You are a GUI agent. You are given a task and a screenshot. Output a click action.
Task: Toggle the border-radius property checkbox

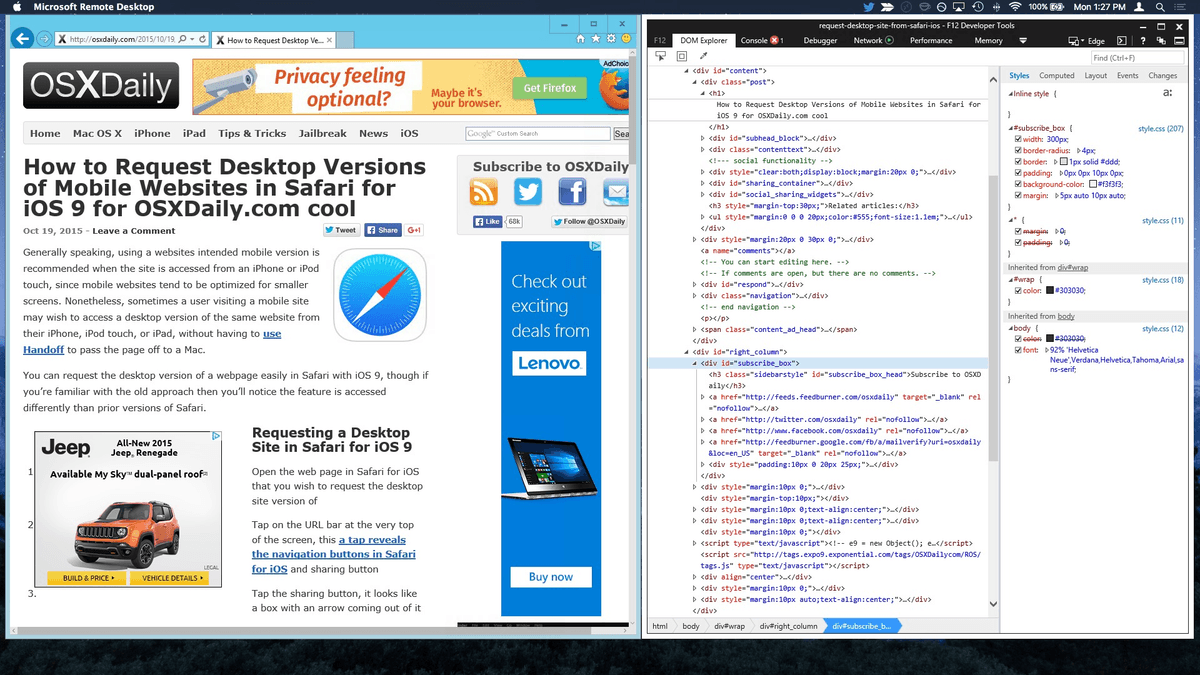1019,151
